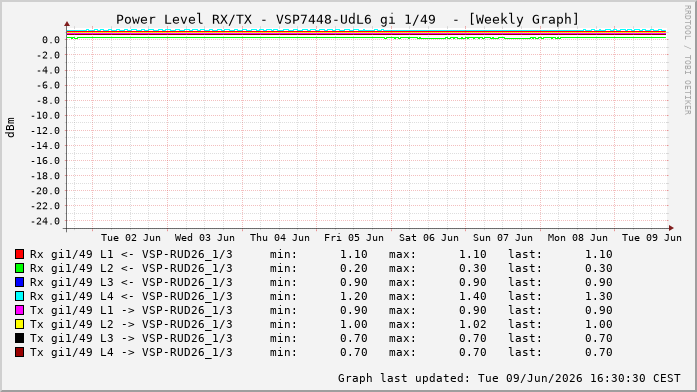697x392 pixels.
Task: Click the 'Wed 03 Jun' x-axis label
Action: tap(204, 238)
